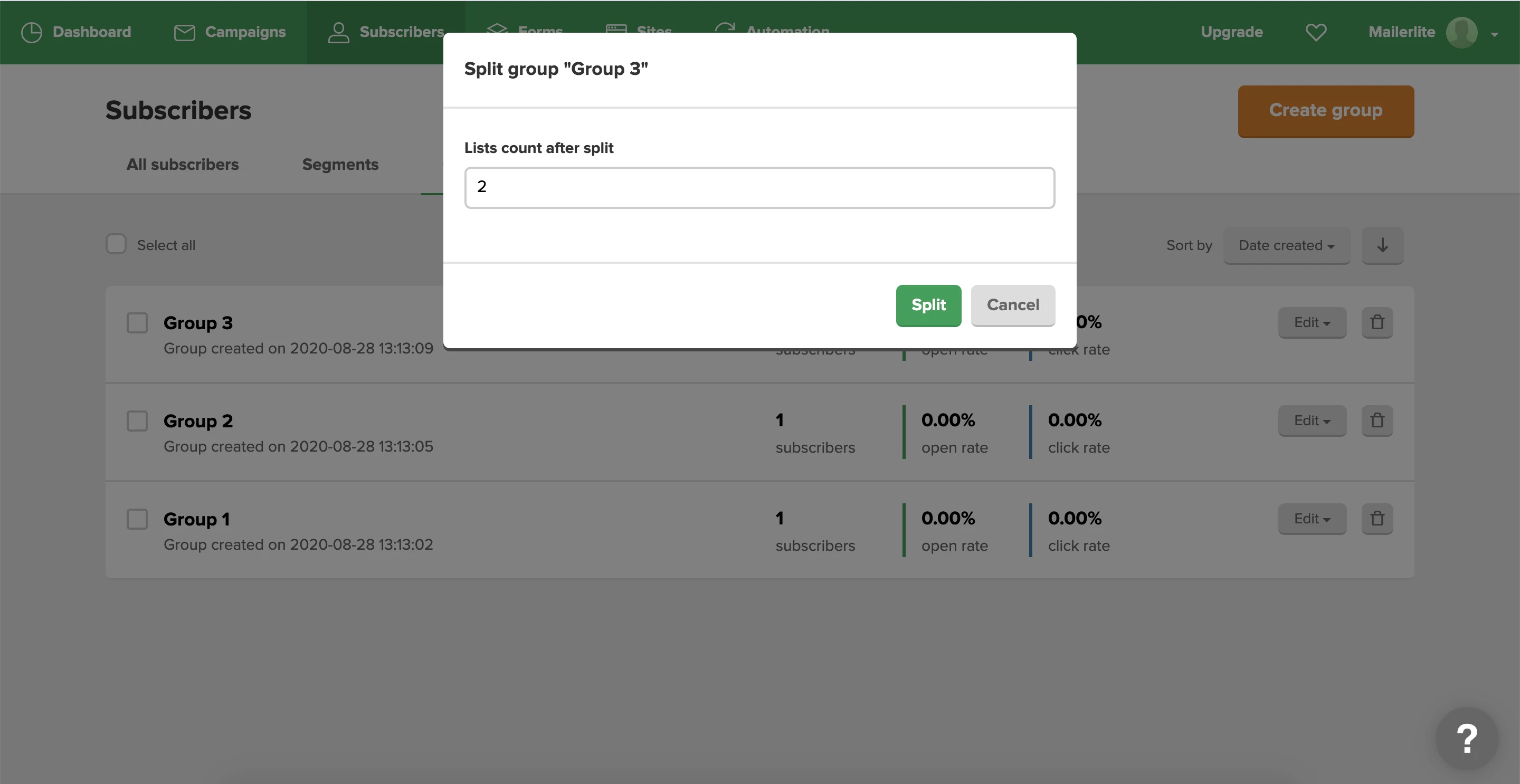Image resolution: width=1520 pixels, height=784 pixels.
Task: Click the Dashboard clock icon
Action: tap(31, 32)
